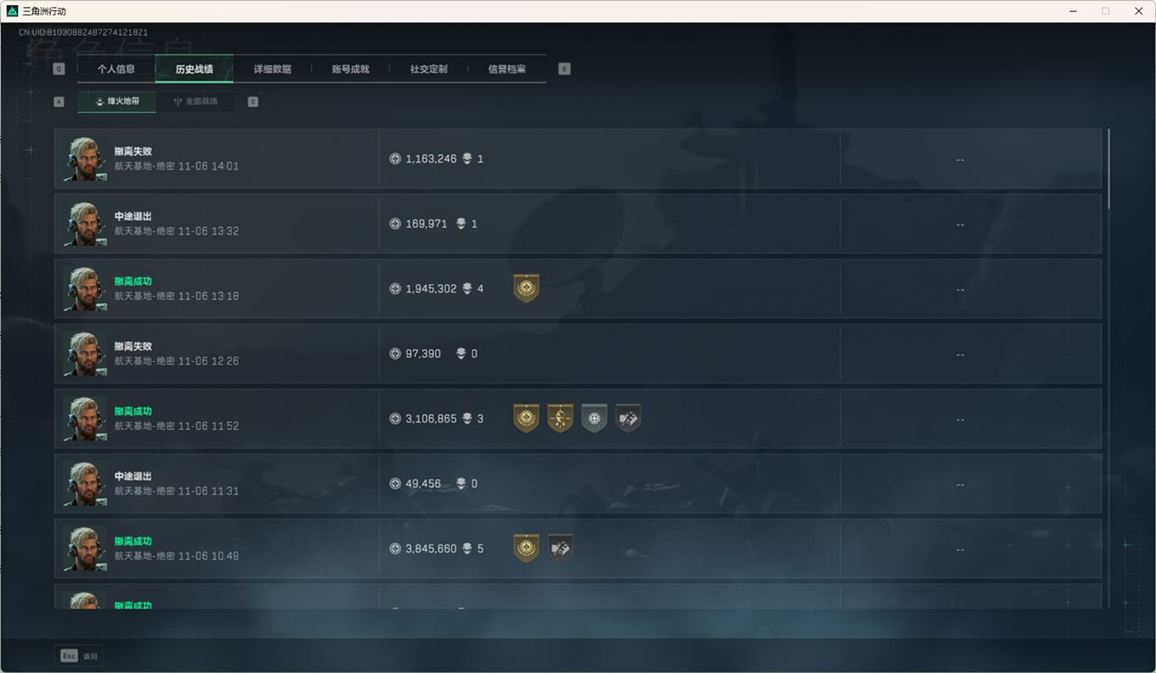Screen dimensions: 1156x673
Task: Click the match list vertical scrollbar
Action: point(1108,169)
